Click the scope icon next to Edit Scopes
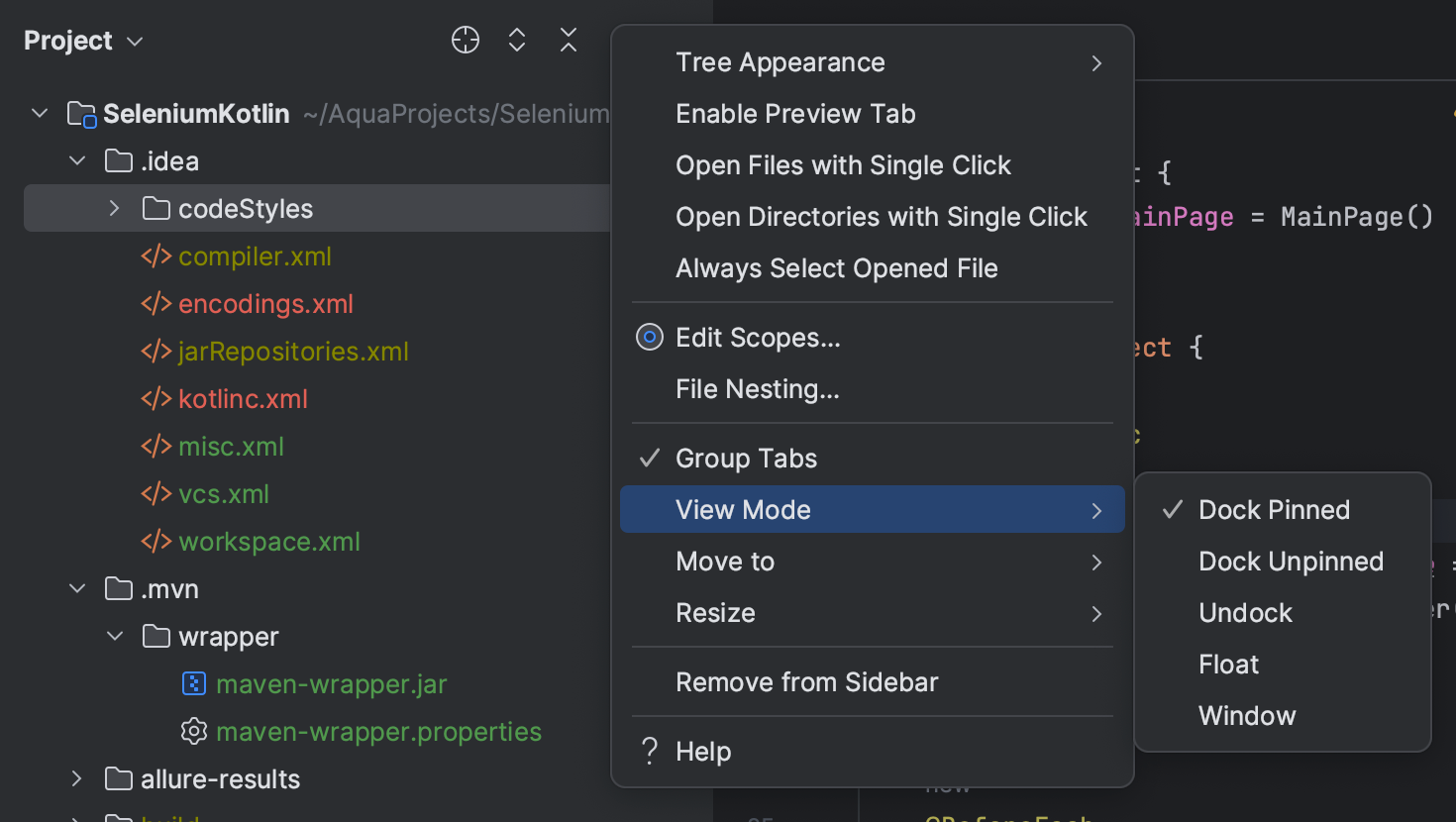 click(649, 337)
